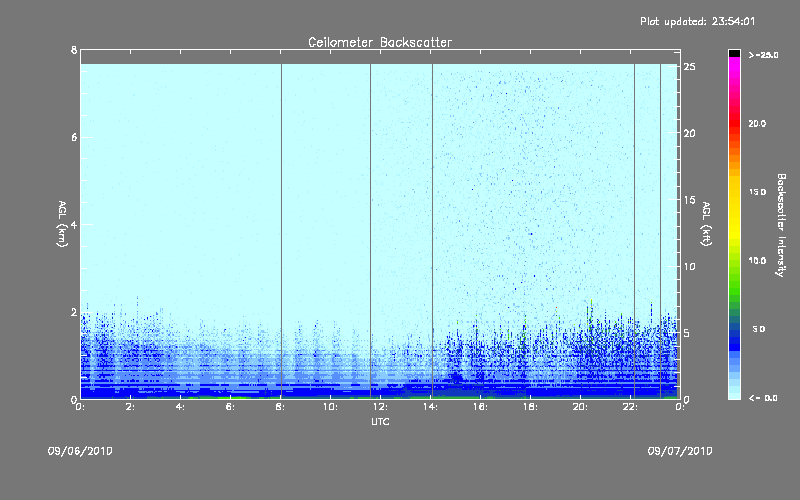
Task: Click the 'Ceilometer Backscatter' plot title
Action: pos(380,42)
